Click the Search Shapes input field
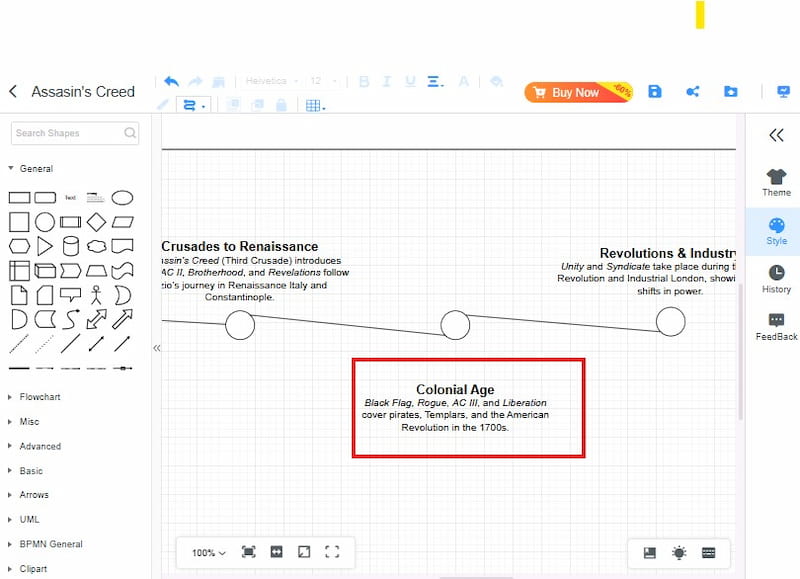 point(75,133)
